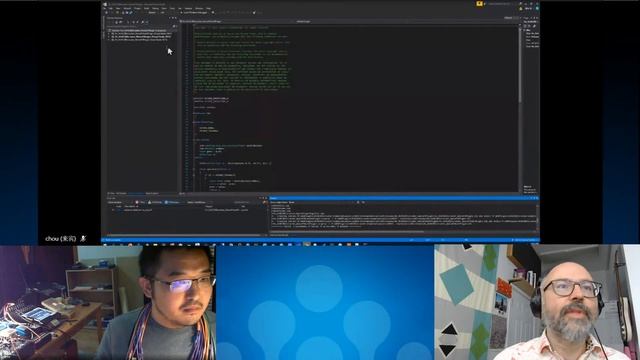The width and height of the screenshot is (640, 360).
Task: Select the blue avatar placeholder video tile
Action: coord(325,302)
